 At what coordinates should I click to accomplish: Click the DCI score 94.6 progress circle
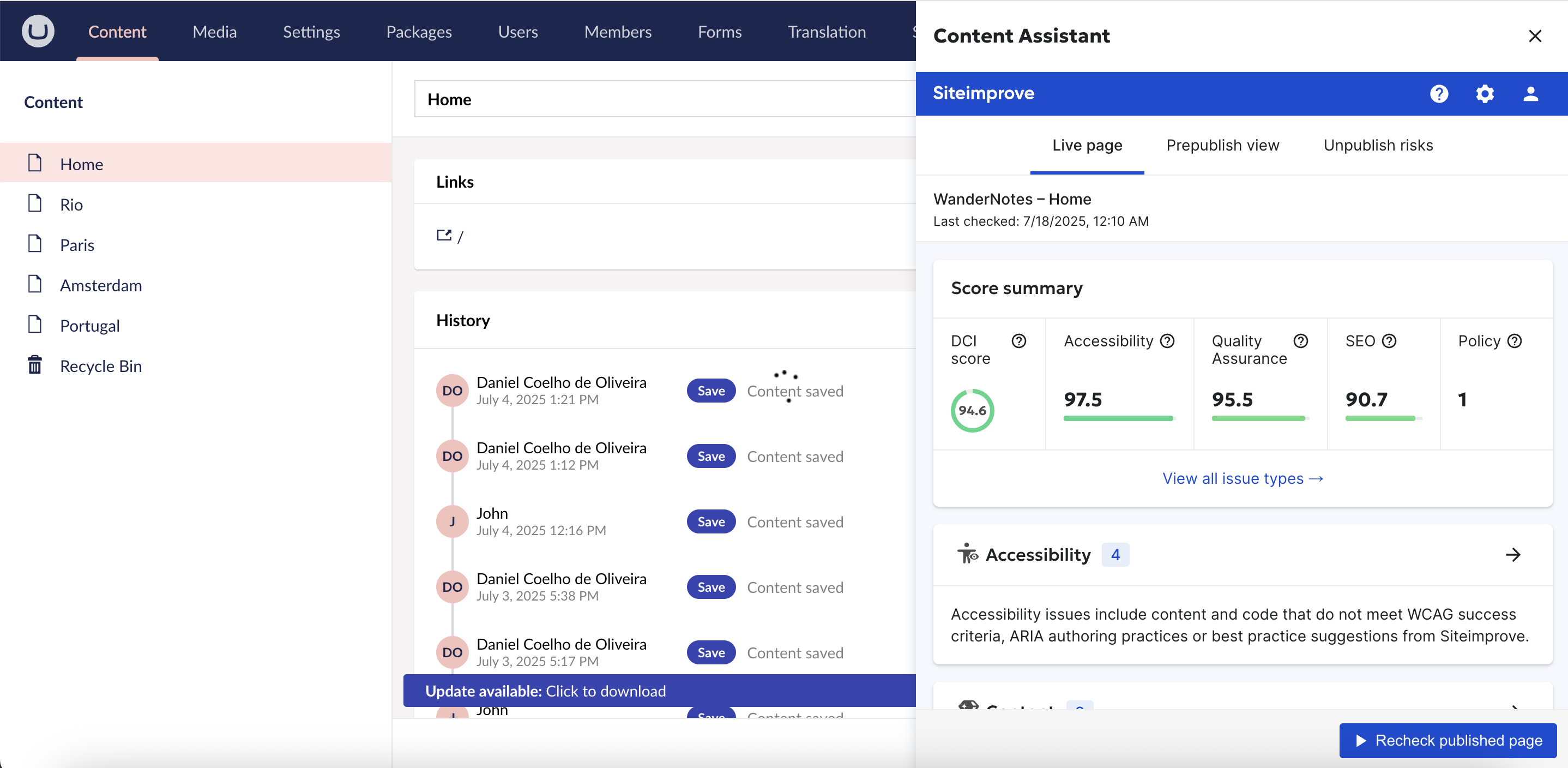(x=972, y=411)
